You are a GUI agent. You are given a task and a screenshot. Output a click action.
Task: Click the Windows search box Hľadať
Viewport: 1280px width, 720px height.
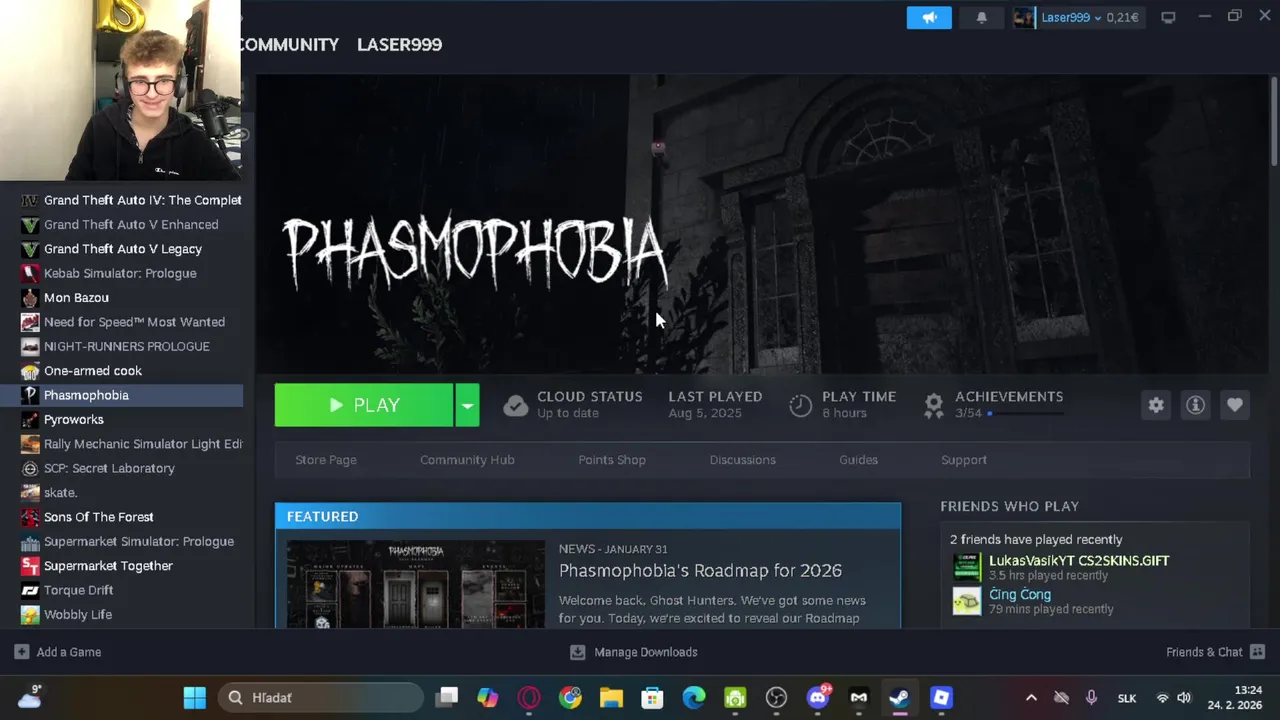pyautogui.click(x=320, y=697)
